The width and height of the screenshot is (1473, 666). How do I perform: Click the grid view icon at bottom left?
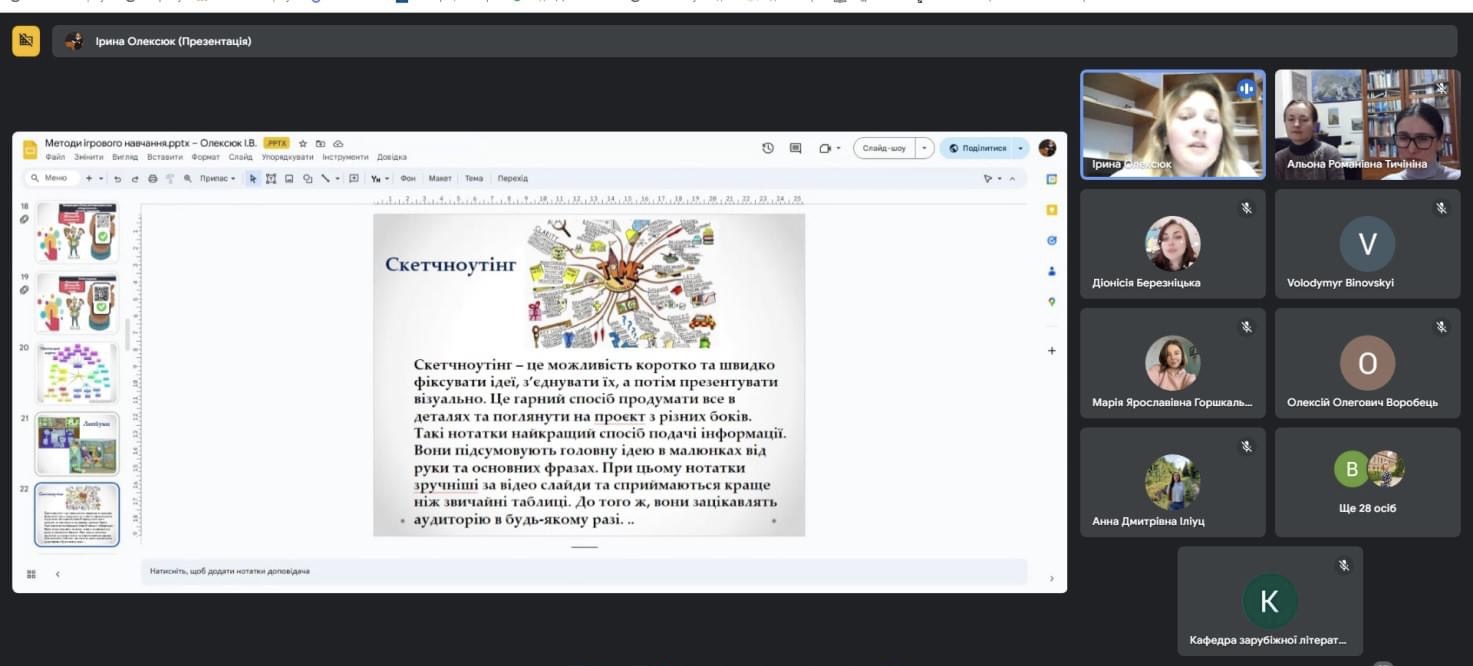coord(31,574)
